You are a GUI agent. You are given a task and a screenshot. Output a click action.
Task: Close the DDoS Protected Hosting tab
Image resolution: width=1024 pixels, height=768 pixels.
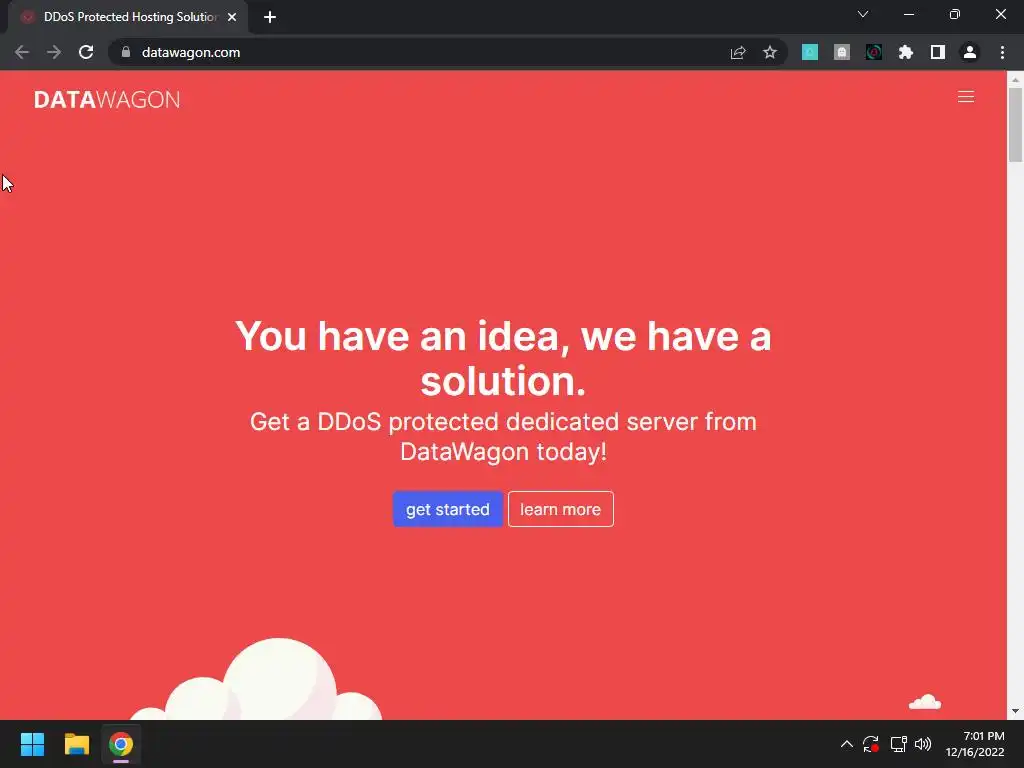(232, 17)
